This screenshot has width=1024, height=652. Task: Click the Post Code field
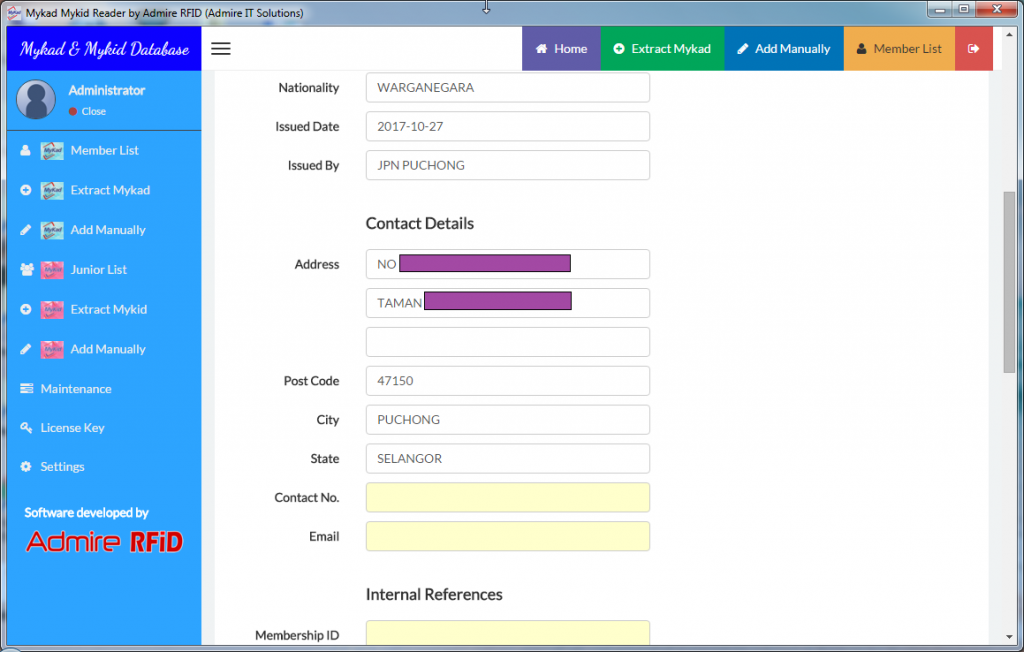(x=507, y=381)
